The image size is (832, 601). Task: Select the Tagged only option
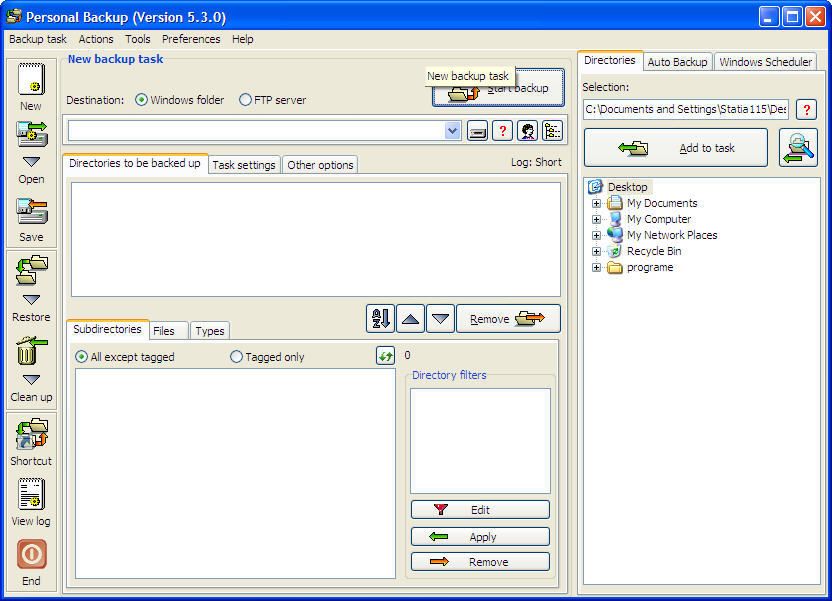(x=236, y=357)
